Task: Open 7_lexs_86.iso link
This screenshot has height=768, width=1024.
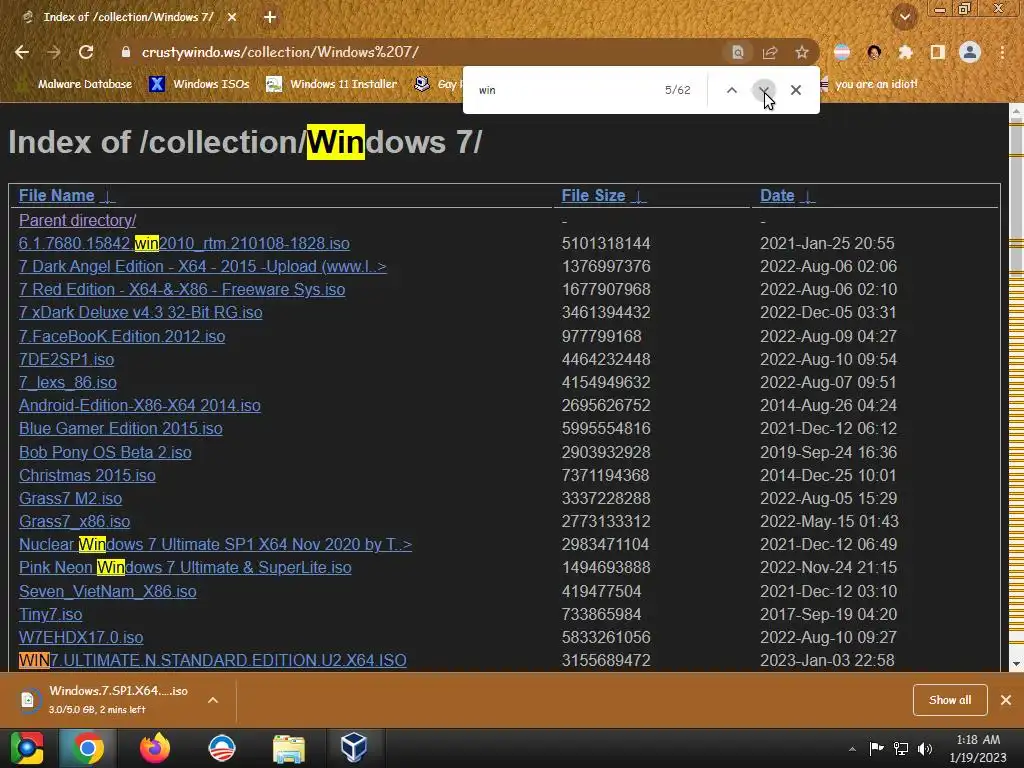Action: click(68, 382)
